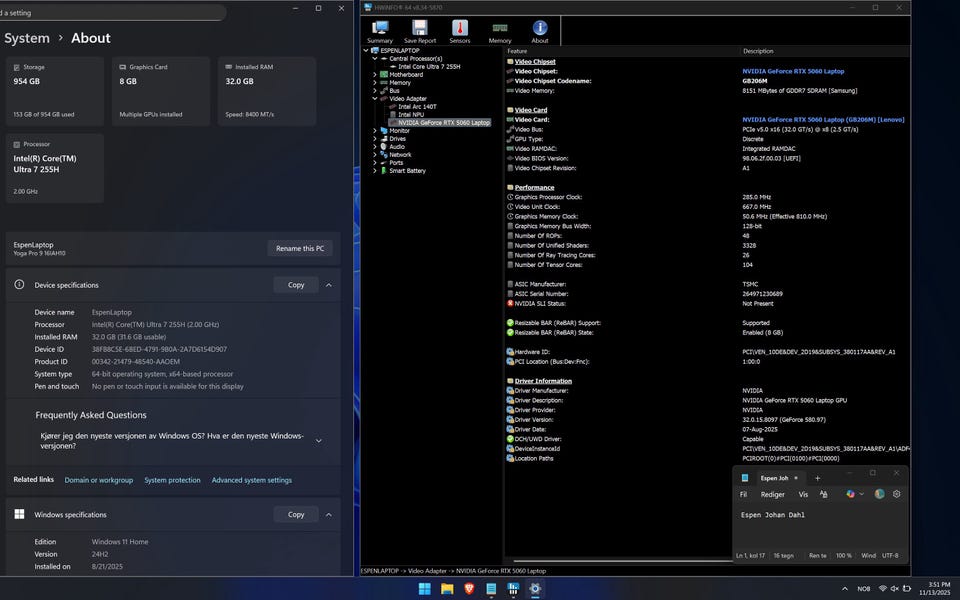Expand the Windows version FAQ question
This screenshot has width=960, height=600.
pyautogui.click(x=318, y=440)
